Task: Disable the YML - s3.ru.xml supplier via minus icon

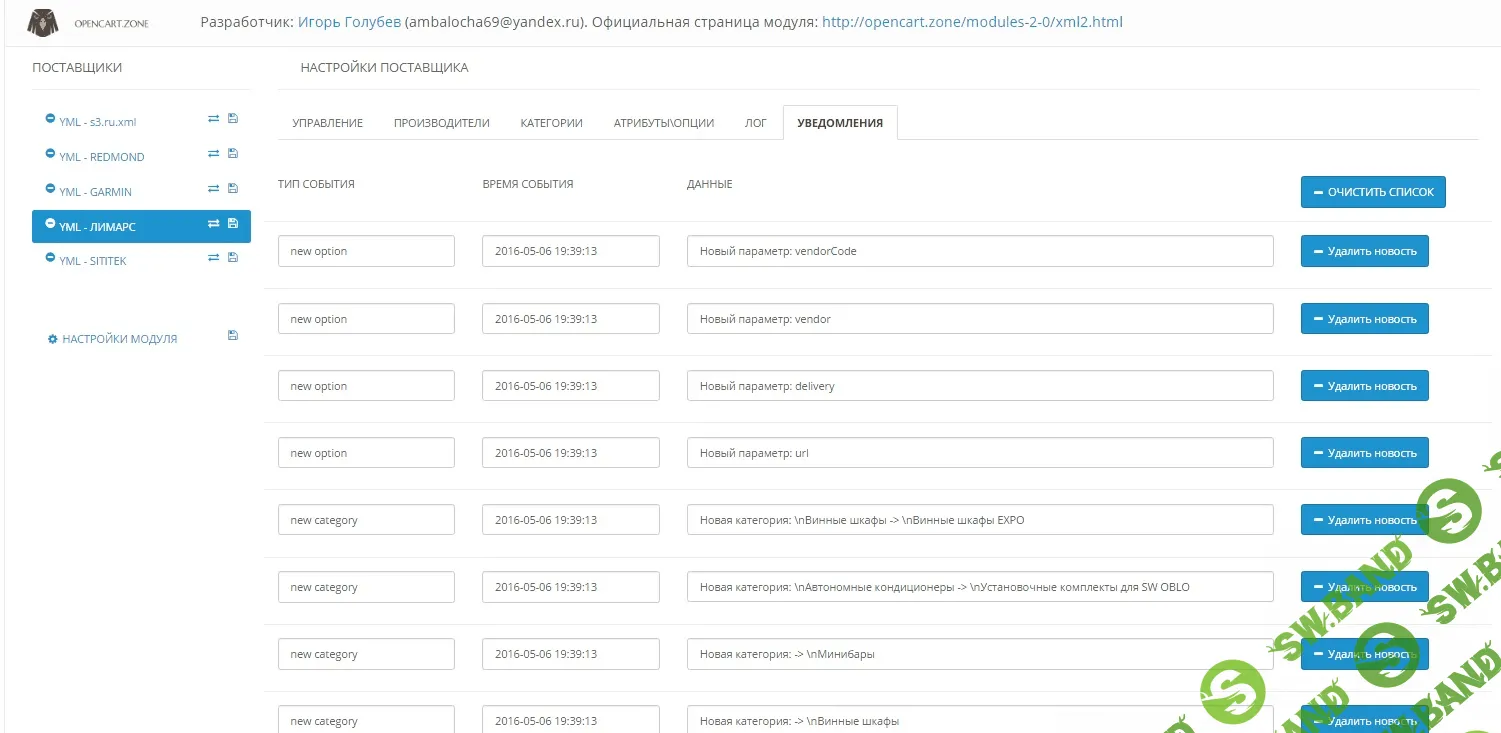Action: (50, 117)
